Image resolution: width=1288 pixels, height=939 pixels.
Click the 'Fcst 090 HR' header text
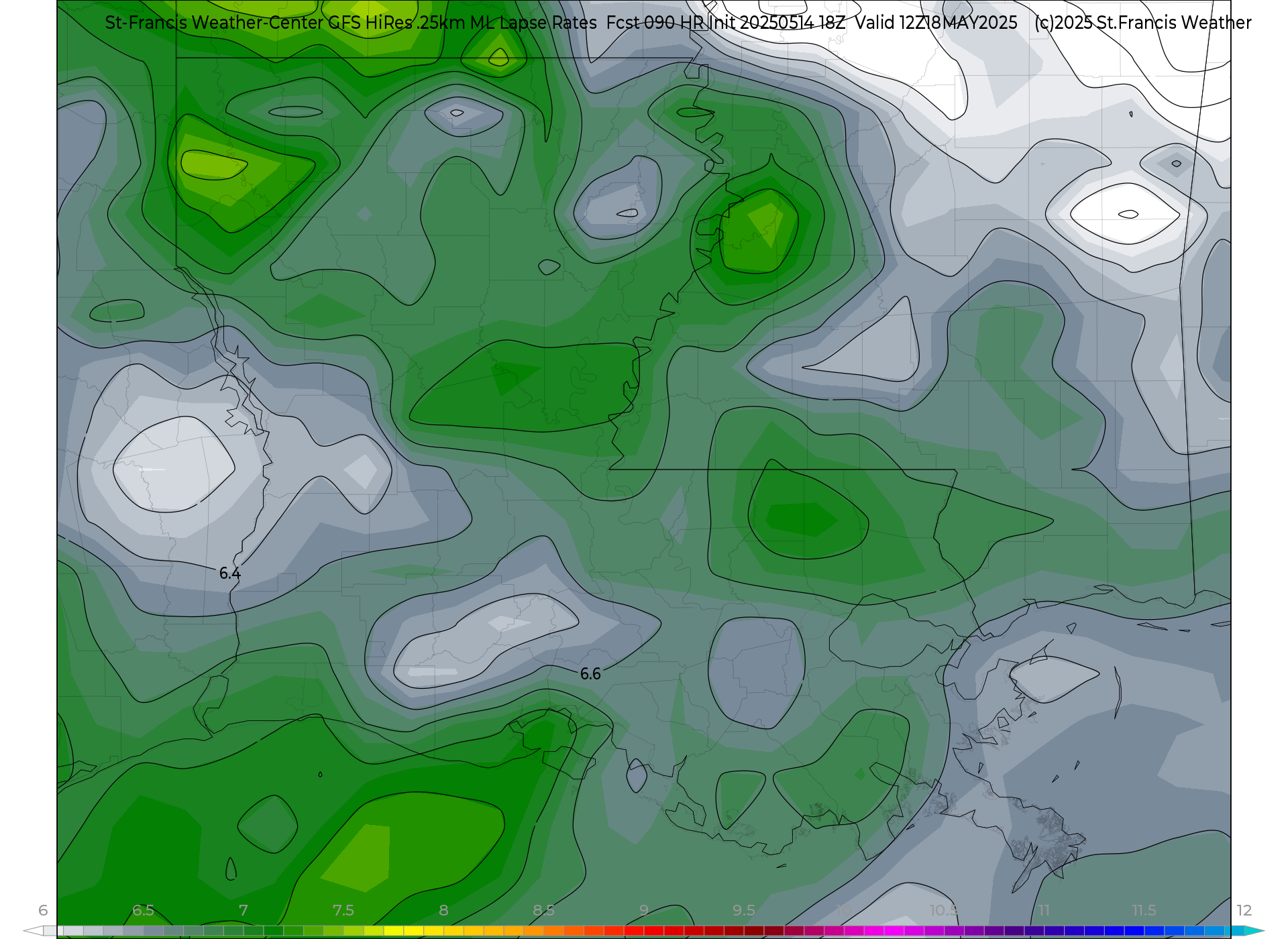655,23
